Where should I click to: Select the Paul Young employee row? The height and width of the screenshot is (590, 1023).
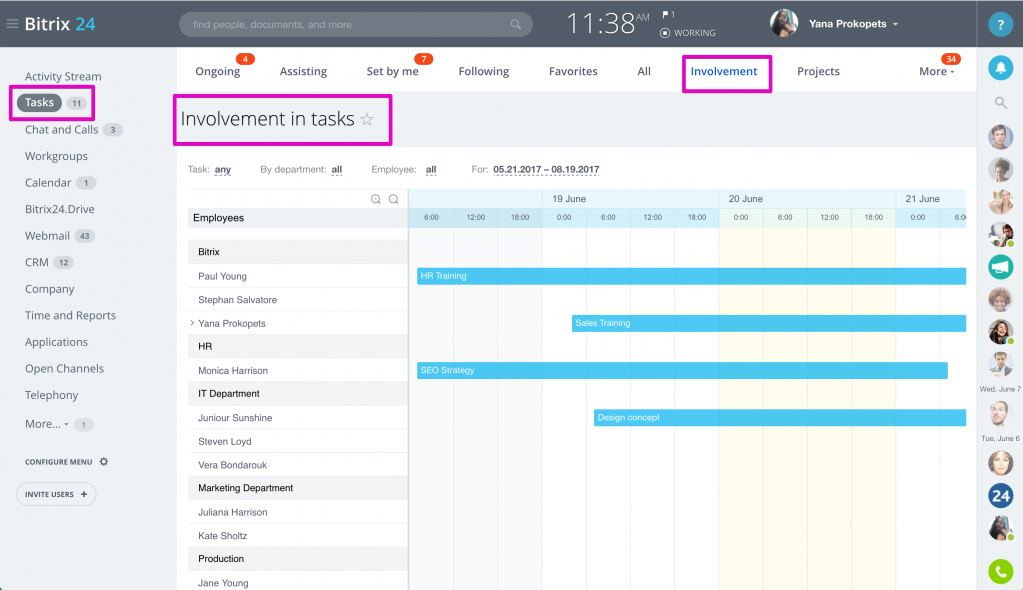click(298, 276)
